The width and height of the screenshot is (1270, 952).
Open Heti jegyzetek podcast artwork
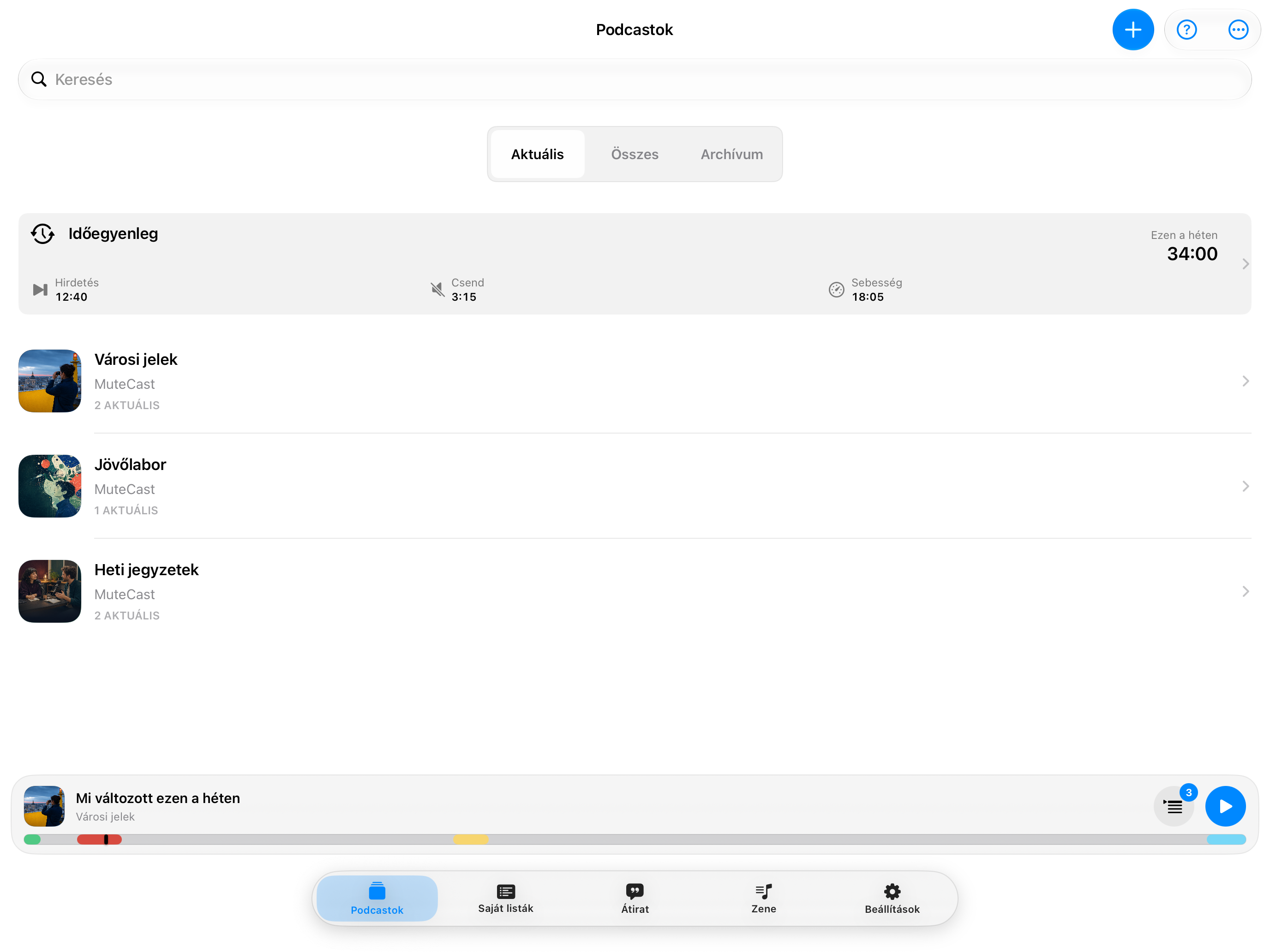[50, 591]
